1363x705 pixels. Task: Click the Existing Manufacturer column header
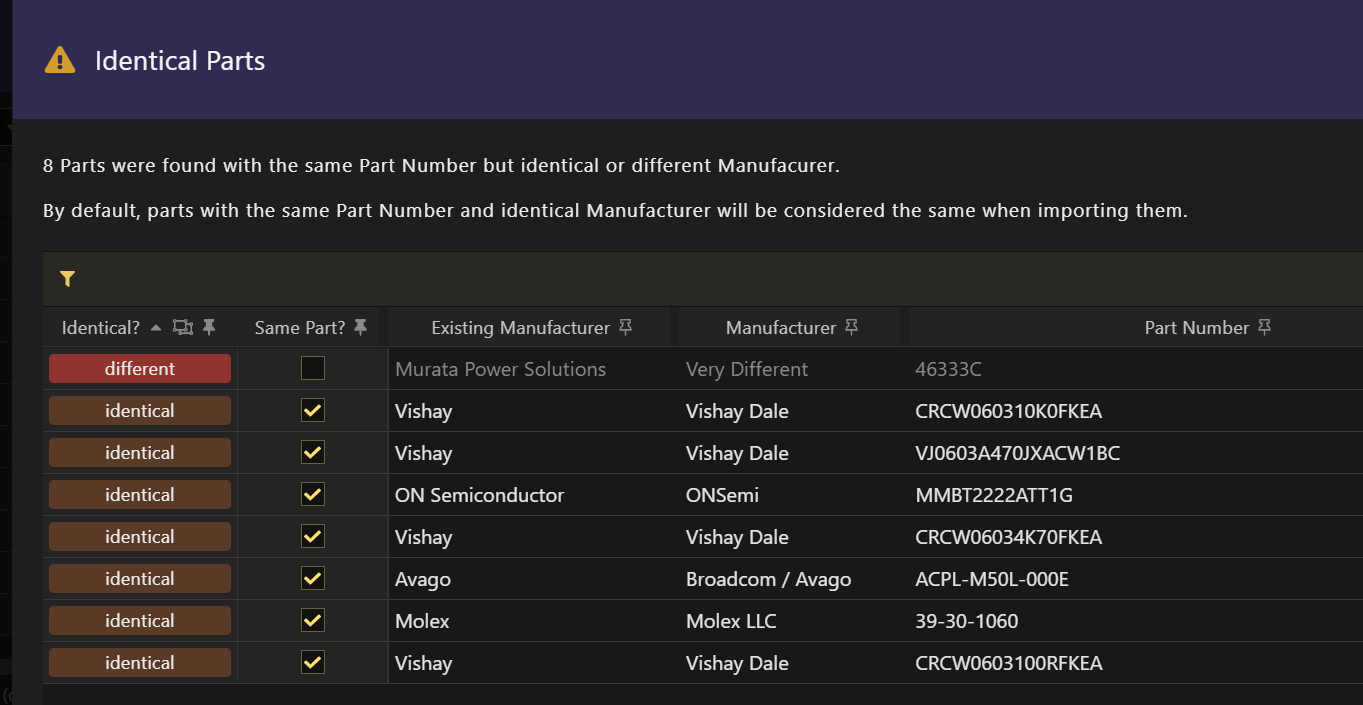[520, 328]
